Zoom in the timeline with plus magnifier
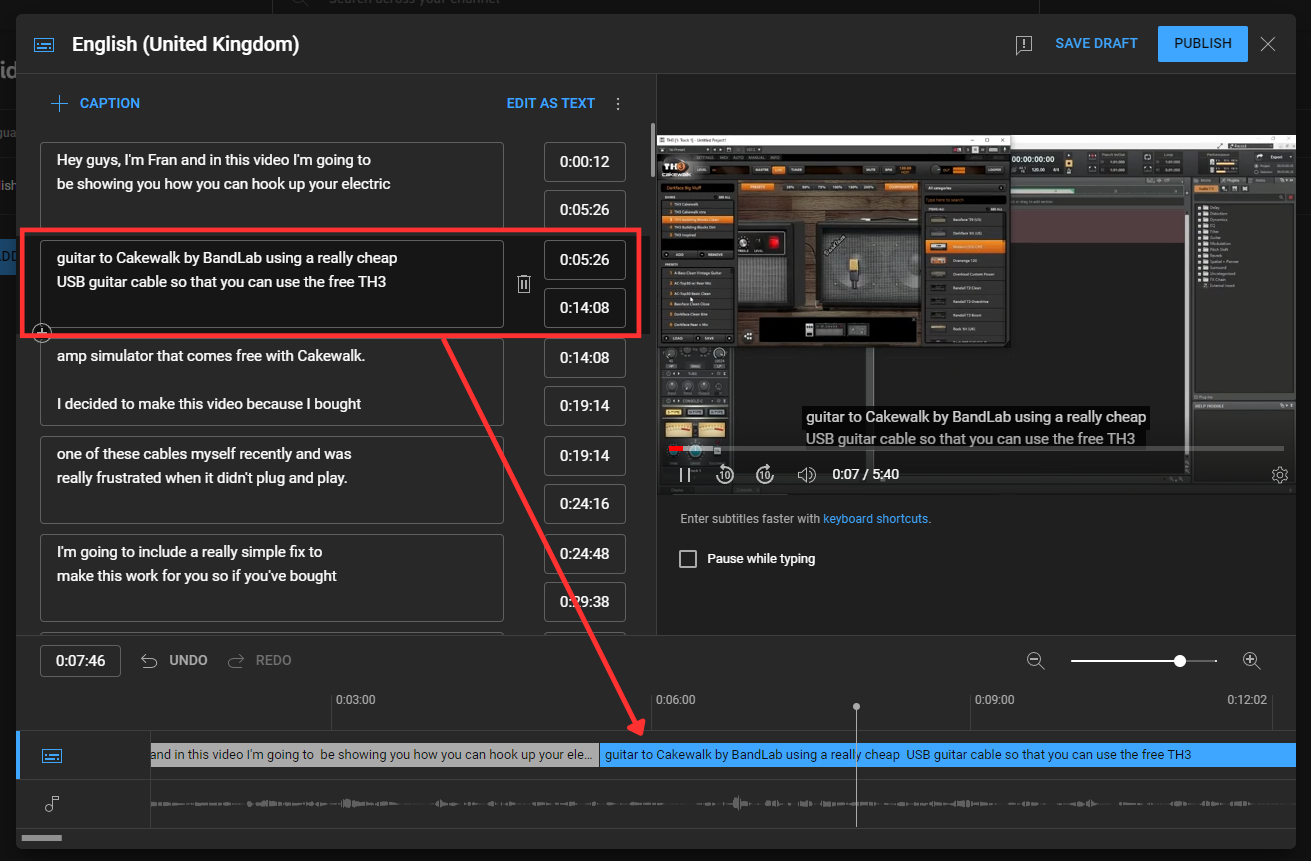The image size is (1311, 861). [1251, 661]
